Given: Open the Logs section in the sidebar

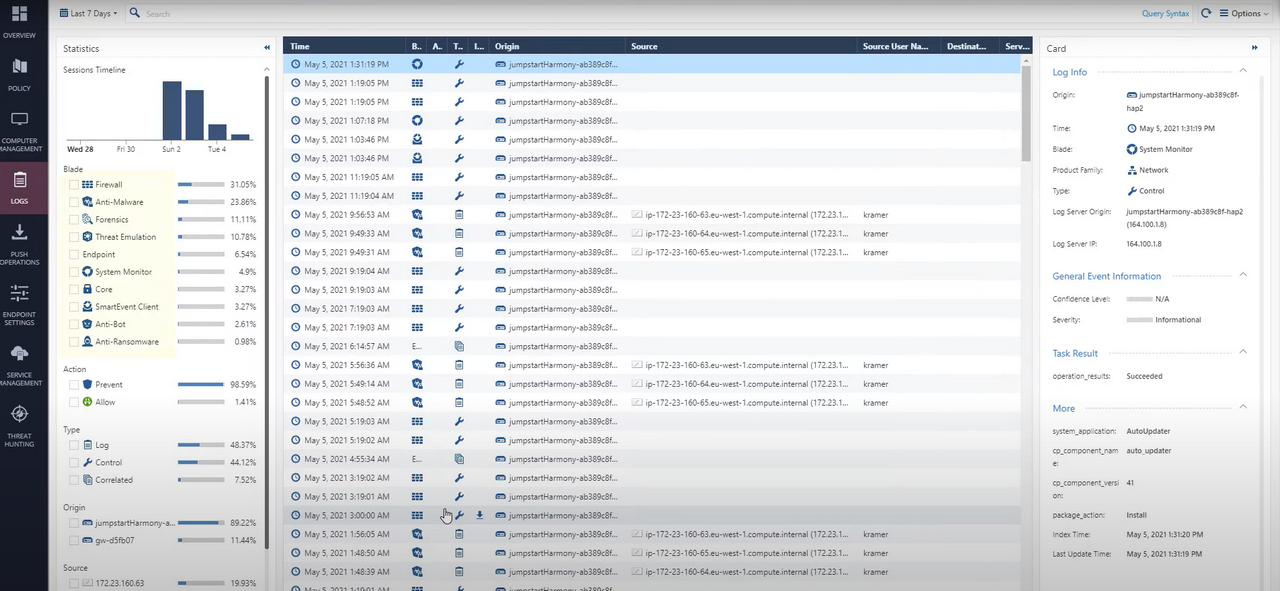Looking at the screenshot, I should click(x=19, y=190).
